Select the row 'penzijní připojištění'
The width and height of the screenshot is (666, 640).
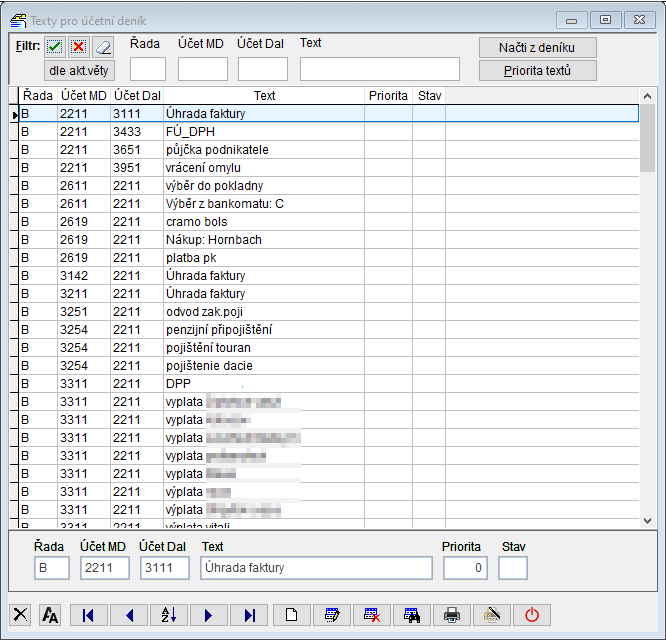(x=329, y=330)
